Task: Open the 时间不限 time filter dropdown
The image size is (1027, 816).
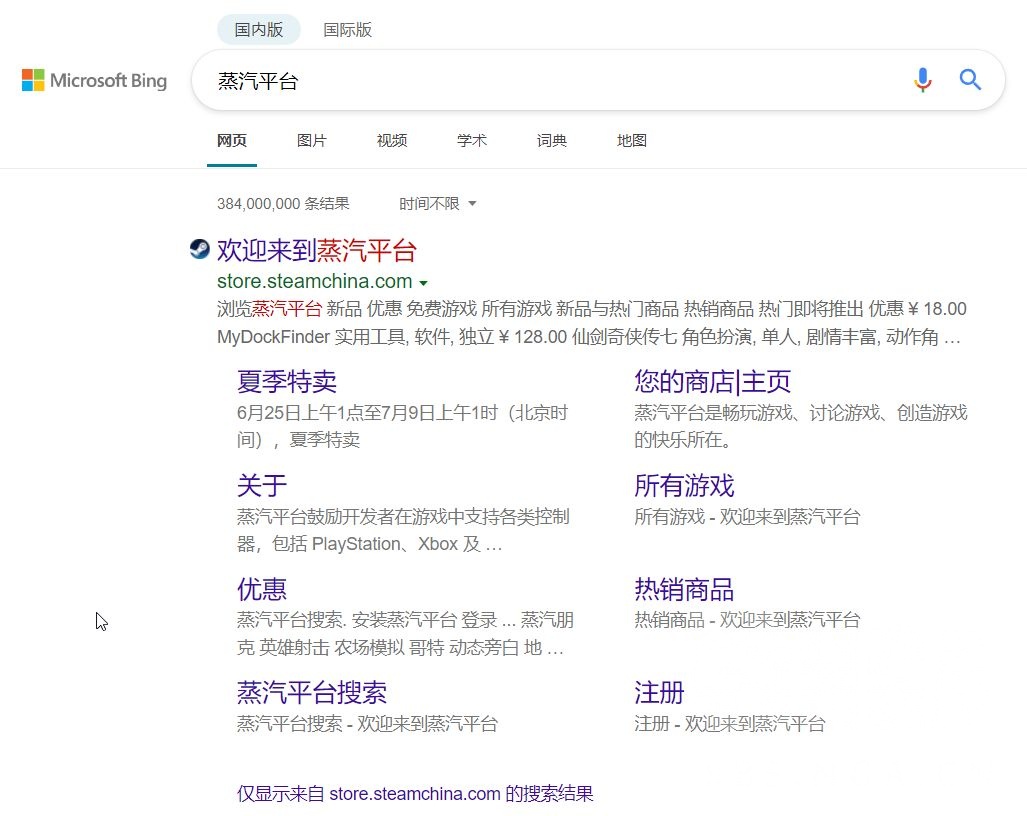Action: 436,203
